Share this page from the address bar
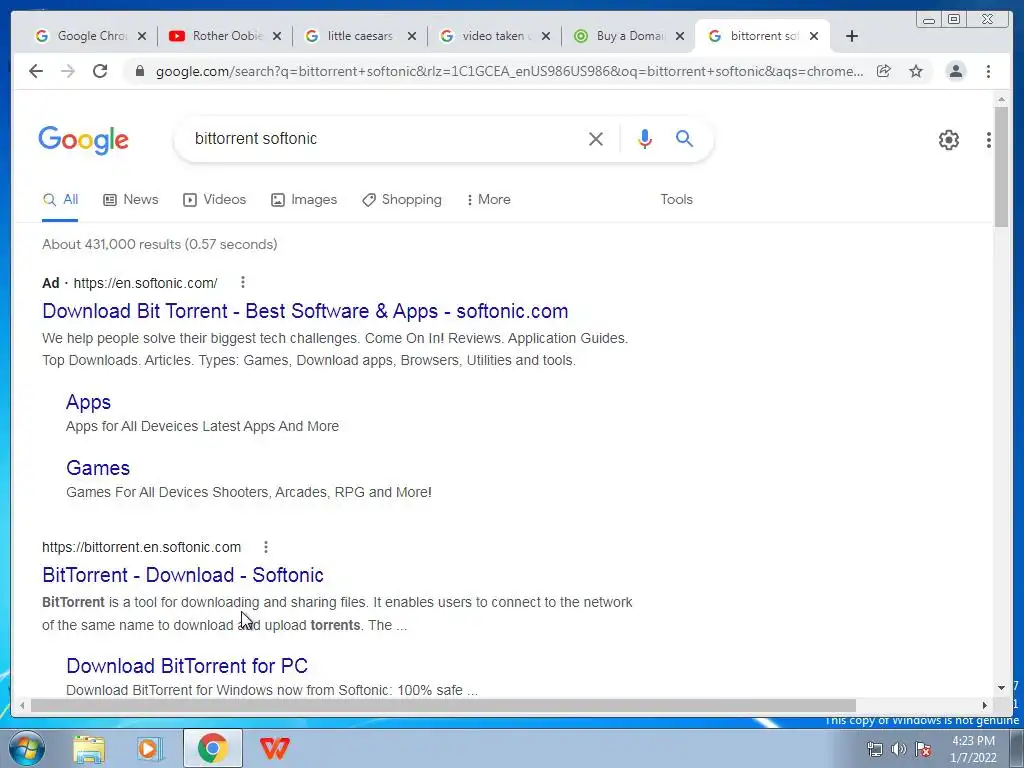Viewport: 1024px width, 768px height. [x=884, y=71]
